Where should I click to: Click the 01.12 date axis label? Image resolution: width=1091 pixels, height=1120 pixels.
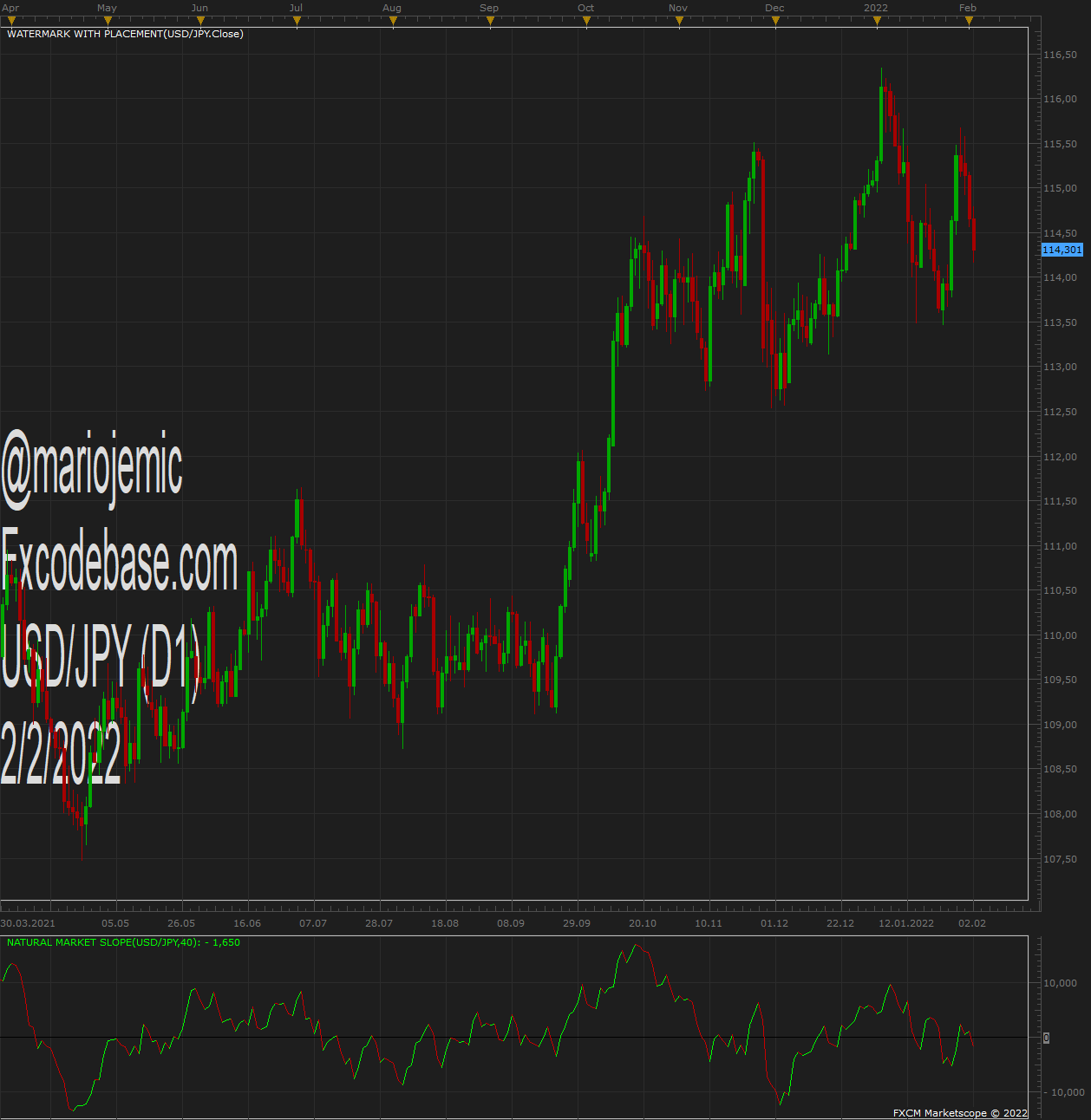[774, 923]
